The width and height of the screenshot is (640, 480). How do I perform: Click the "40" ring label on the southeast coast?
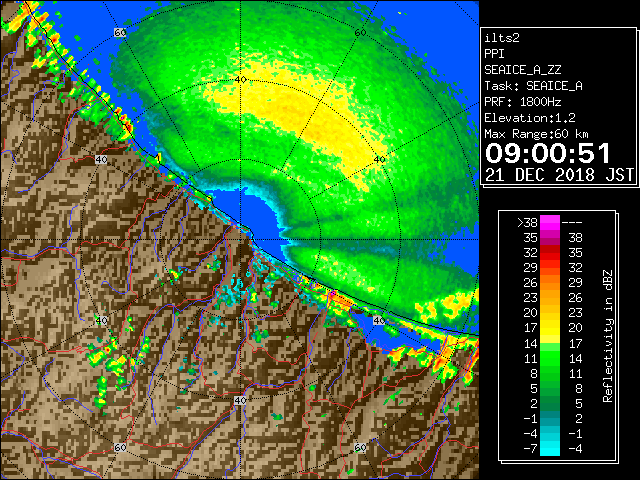(380, 320)
